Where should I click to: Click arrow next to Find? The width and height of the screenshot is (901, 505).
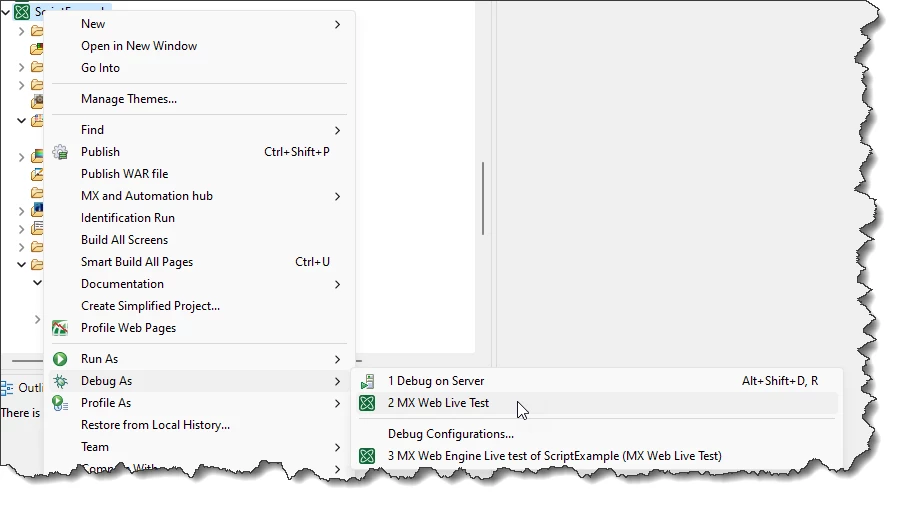coord(337,130)
